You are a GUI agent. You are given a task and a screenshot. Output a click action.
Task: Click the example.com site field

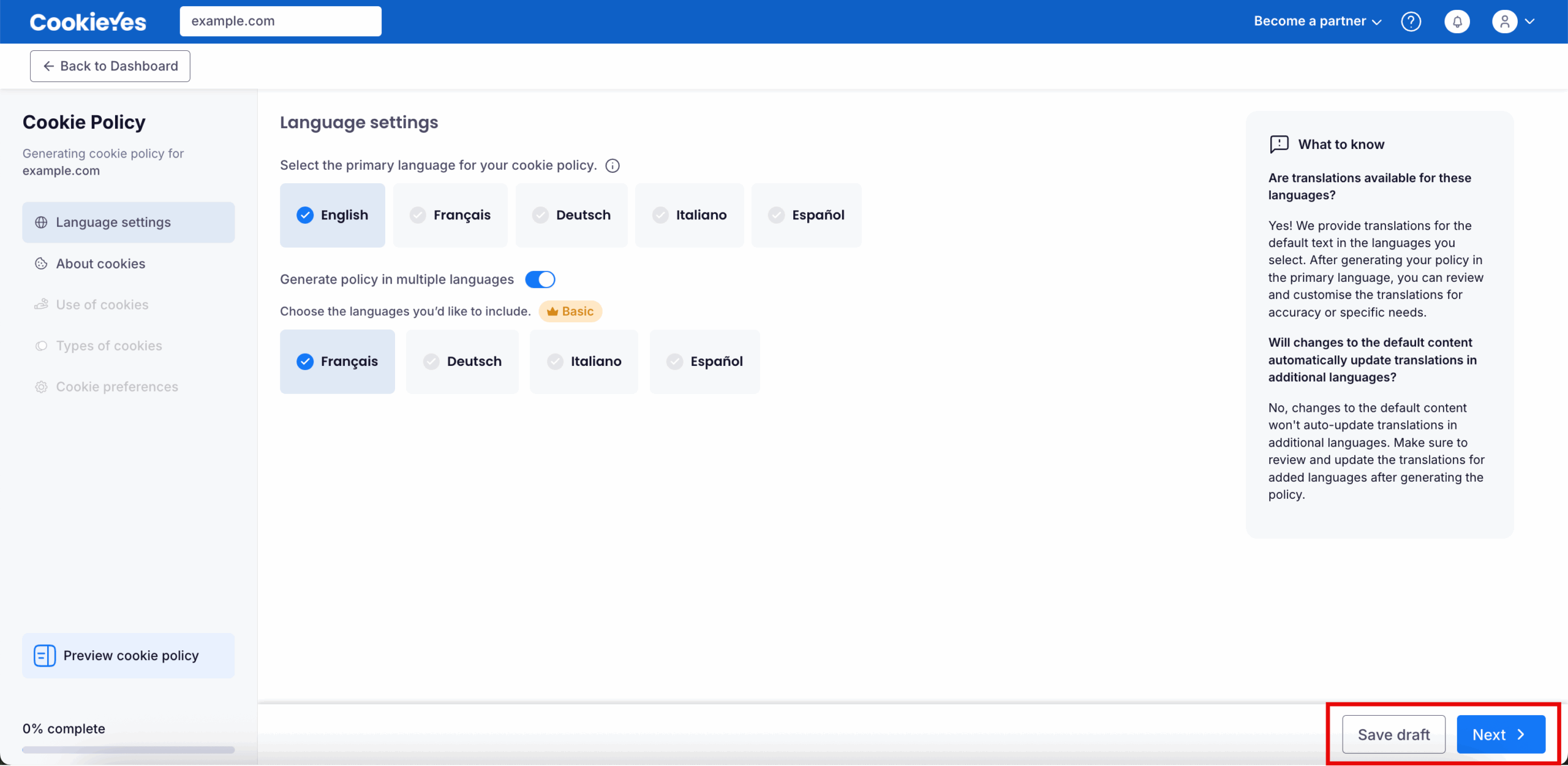[x=280, y=21]
